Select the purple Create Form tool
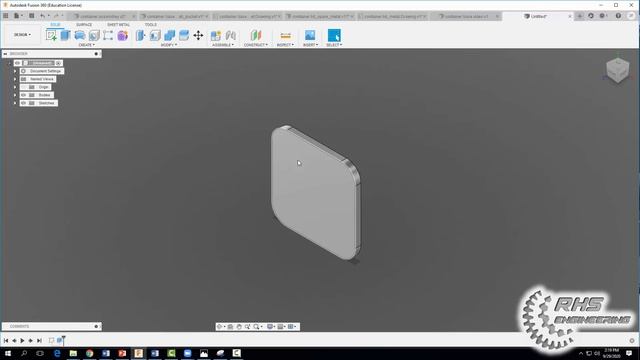Viewport: 640px width, 360px height. click(x=122, y=36)
